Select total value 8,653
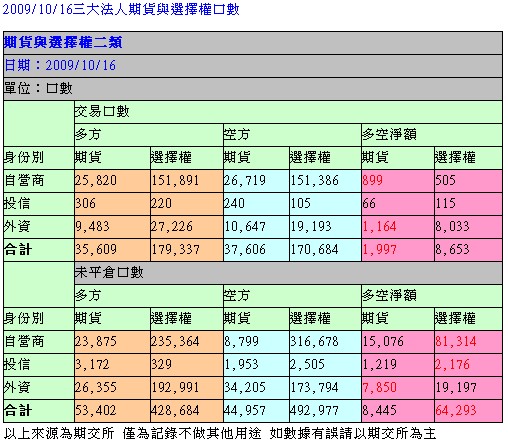The image size is (508, 444). click(453, 249)
